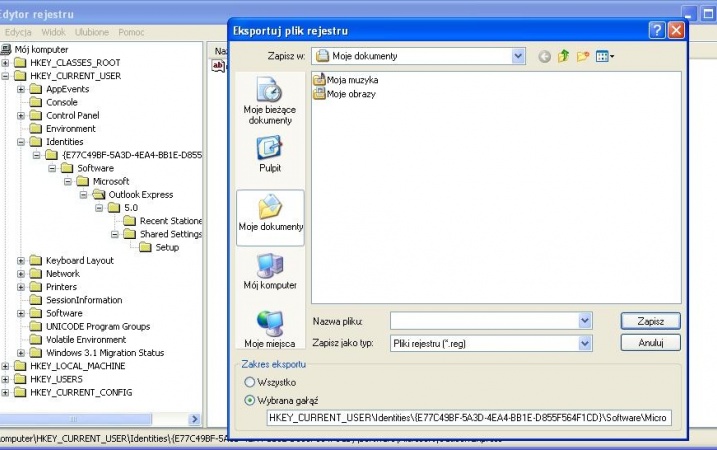Expand AppEvents key

[x=21, y=89]
